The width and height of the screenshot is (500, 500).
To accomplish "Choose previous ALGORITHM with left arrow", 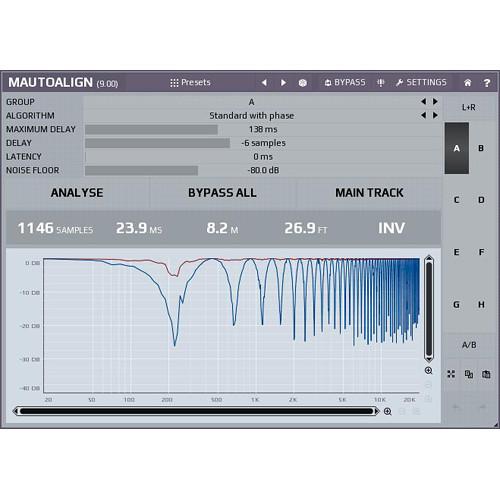I will tap(423, 115).
